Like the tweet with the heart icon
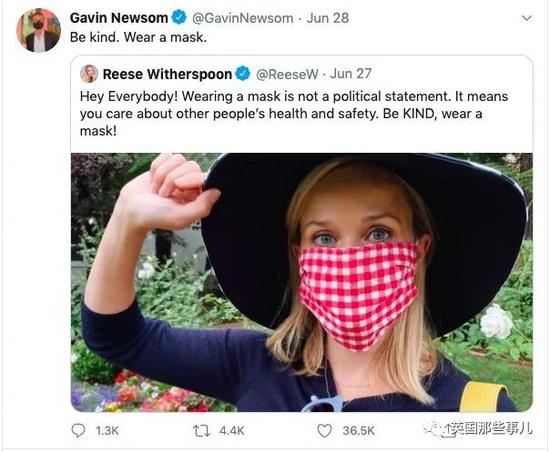The image size is (550, 452). point(324,431)
